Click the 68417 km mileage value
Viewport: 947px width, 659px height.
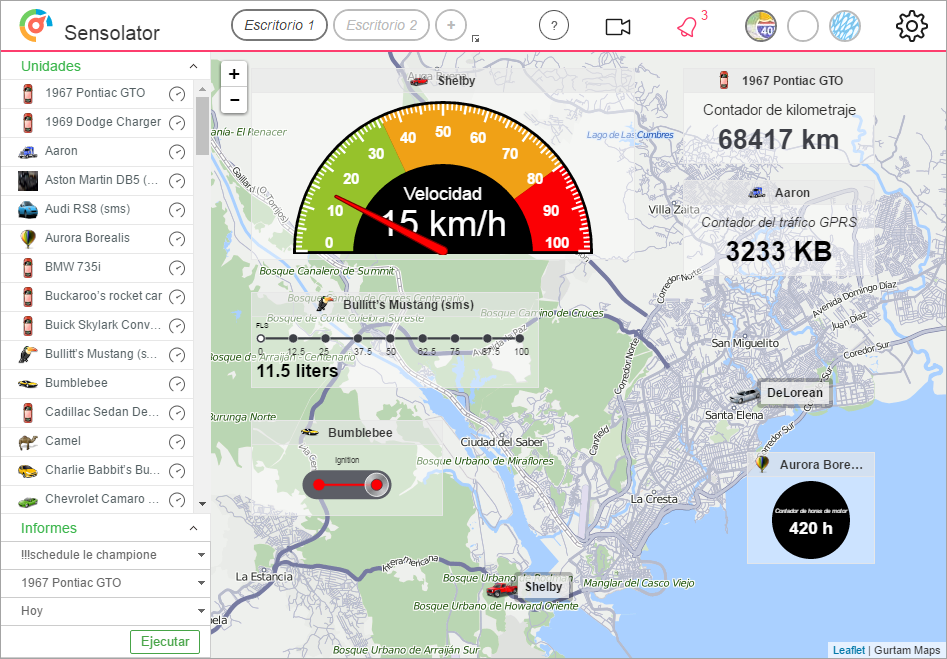778,140
